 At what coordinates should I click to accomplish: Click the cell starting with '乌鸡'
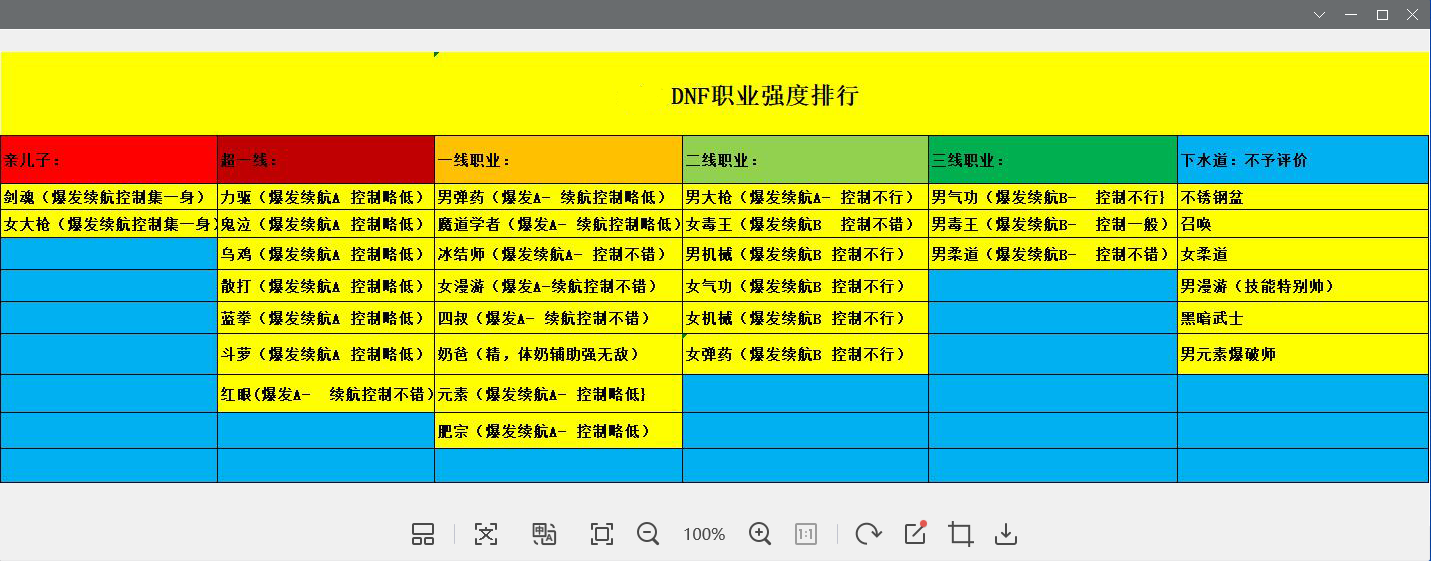326,254
